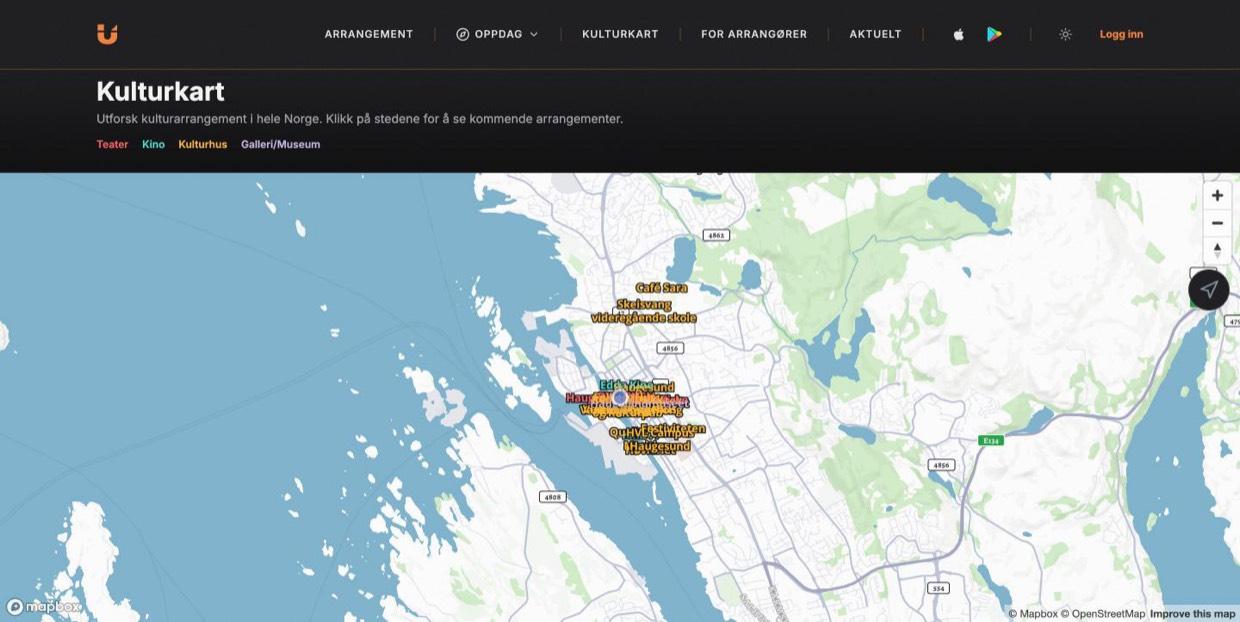The image size is (1240, 622).
Task: Open the Mapbox attribution link
Action: tap(1032, 614)
